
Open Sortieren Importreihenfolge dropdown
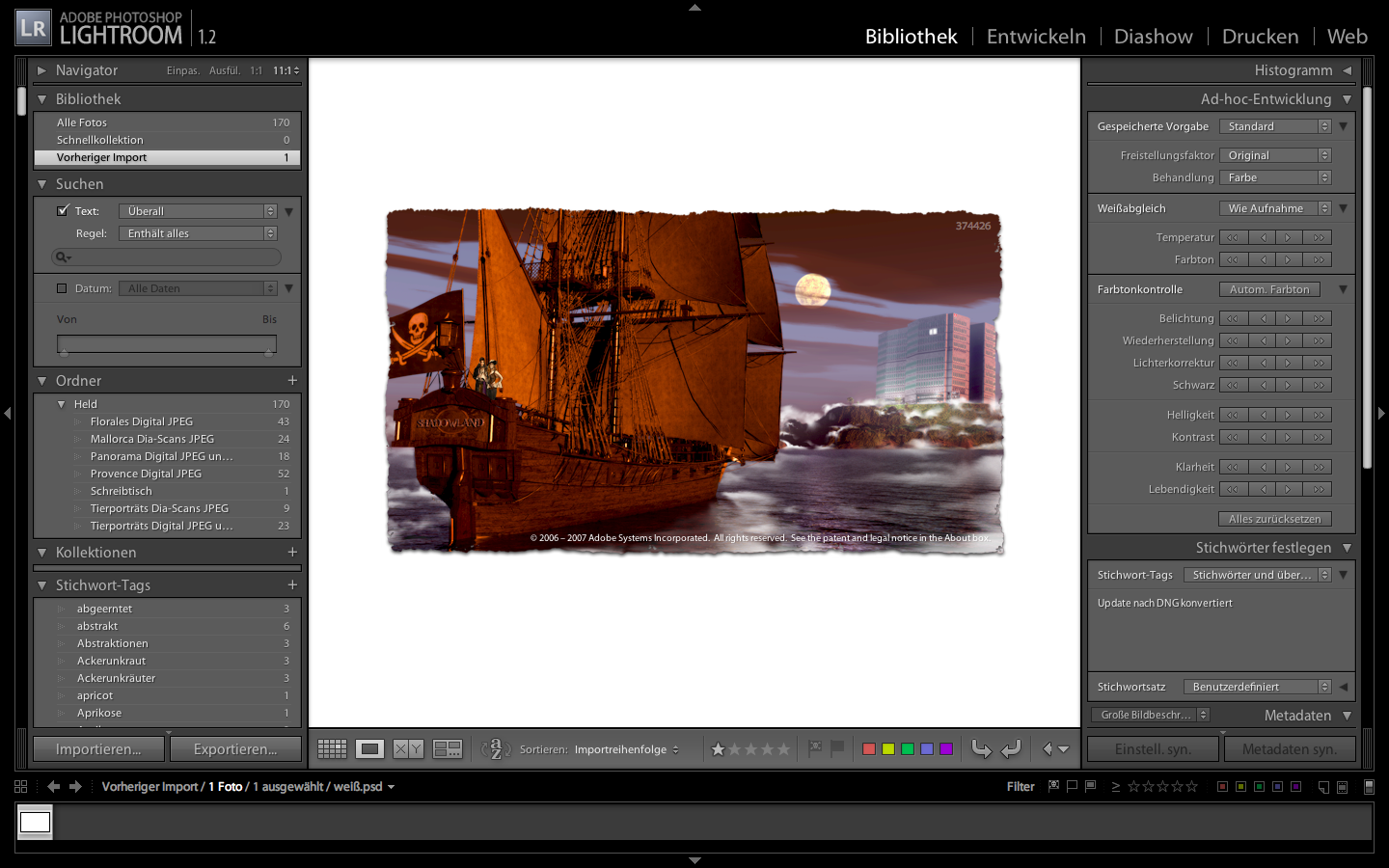(x=627, y=749)
